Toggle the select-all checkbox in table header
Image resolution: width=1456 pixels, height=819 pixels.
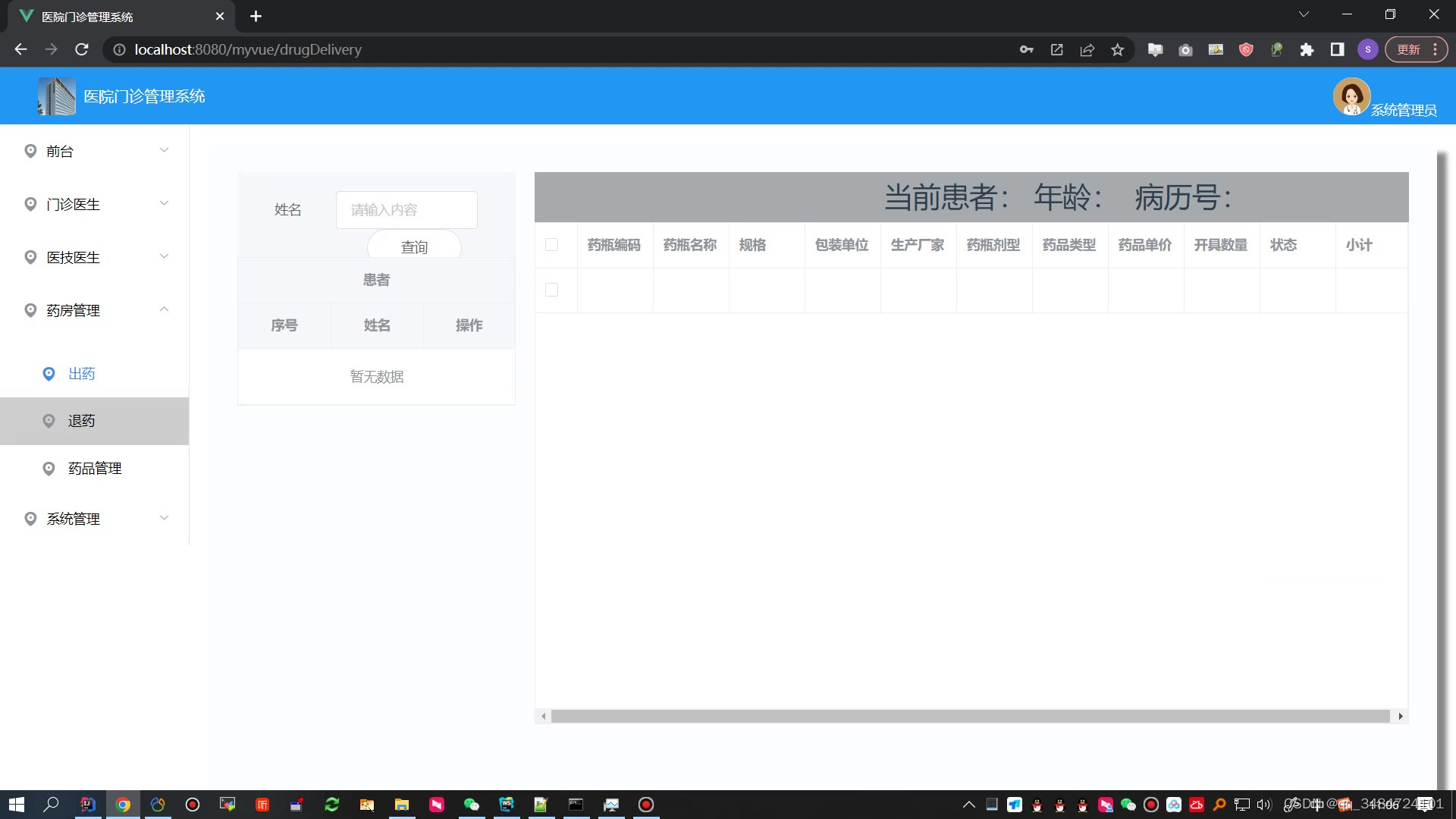[x=551, y=245]
